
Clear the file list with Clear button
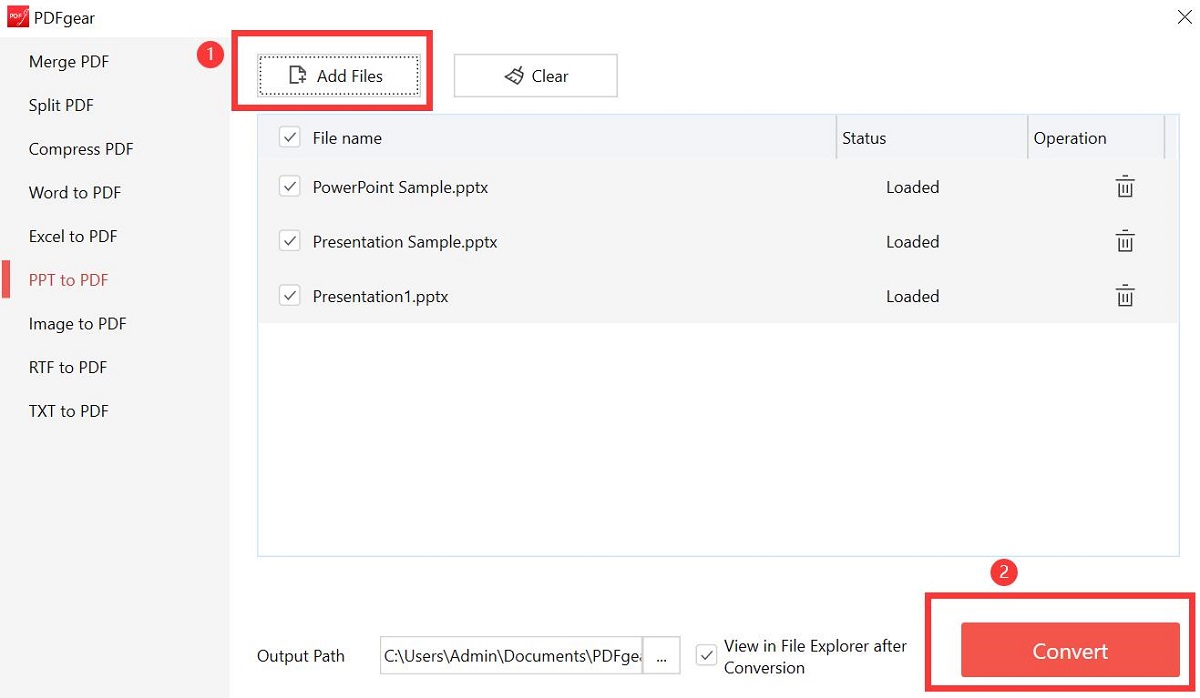535,75
